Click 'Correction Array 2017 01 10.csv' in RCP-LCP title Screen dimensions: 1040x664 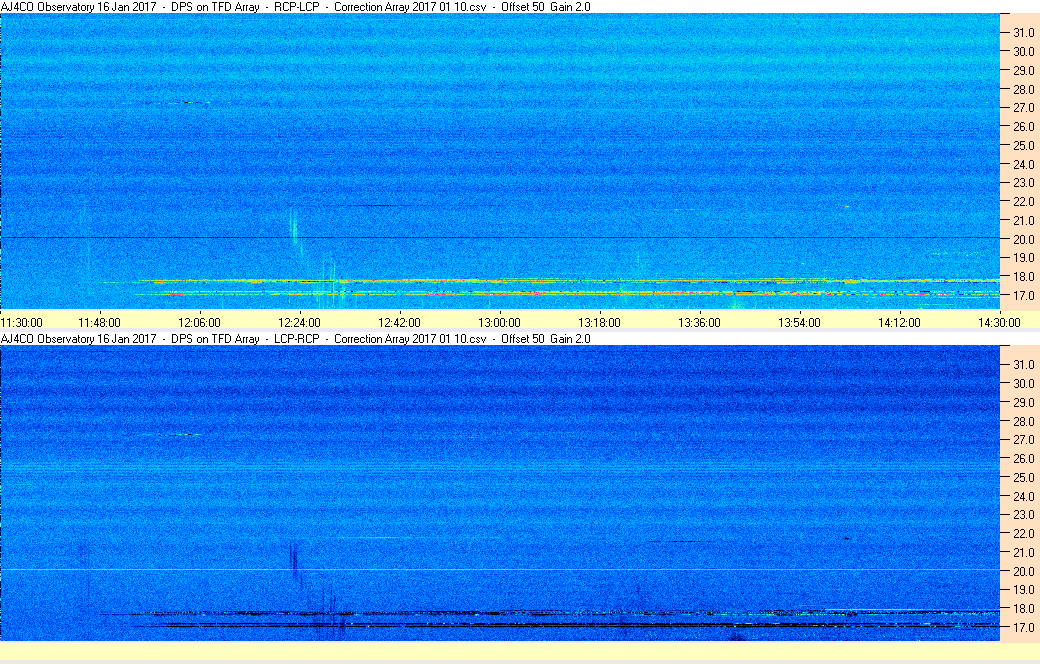pyautogui.click(x=410, y=7)
